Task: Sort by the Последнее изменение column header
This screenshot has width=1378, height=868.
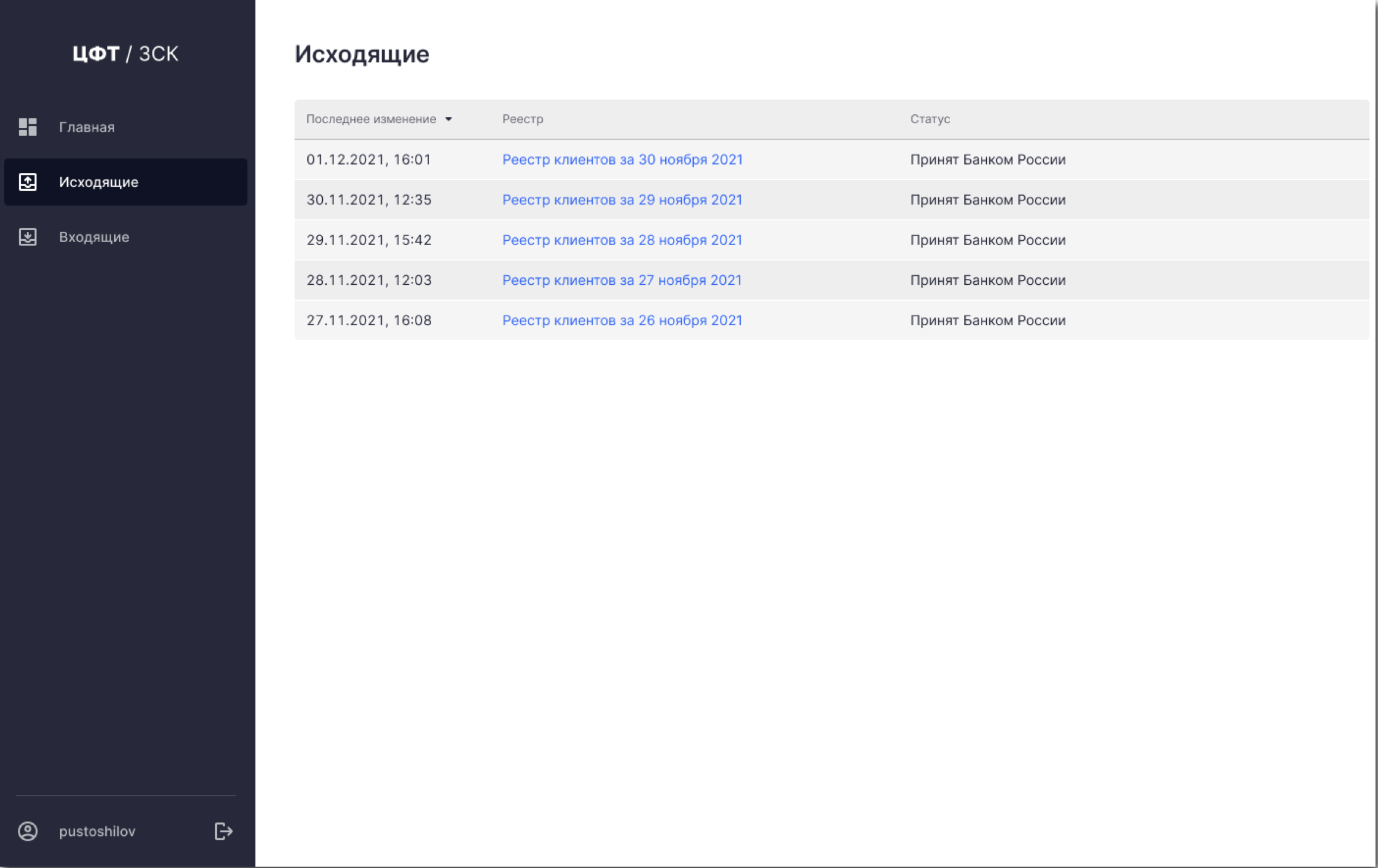Action: [x=371, y=119]
